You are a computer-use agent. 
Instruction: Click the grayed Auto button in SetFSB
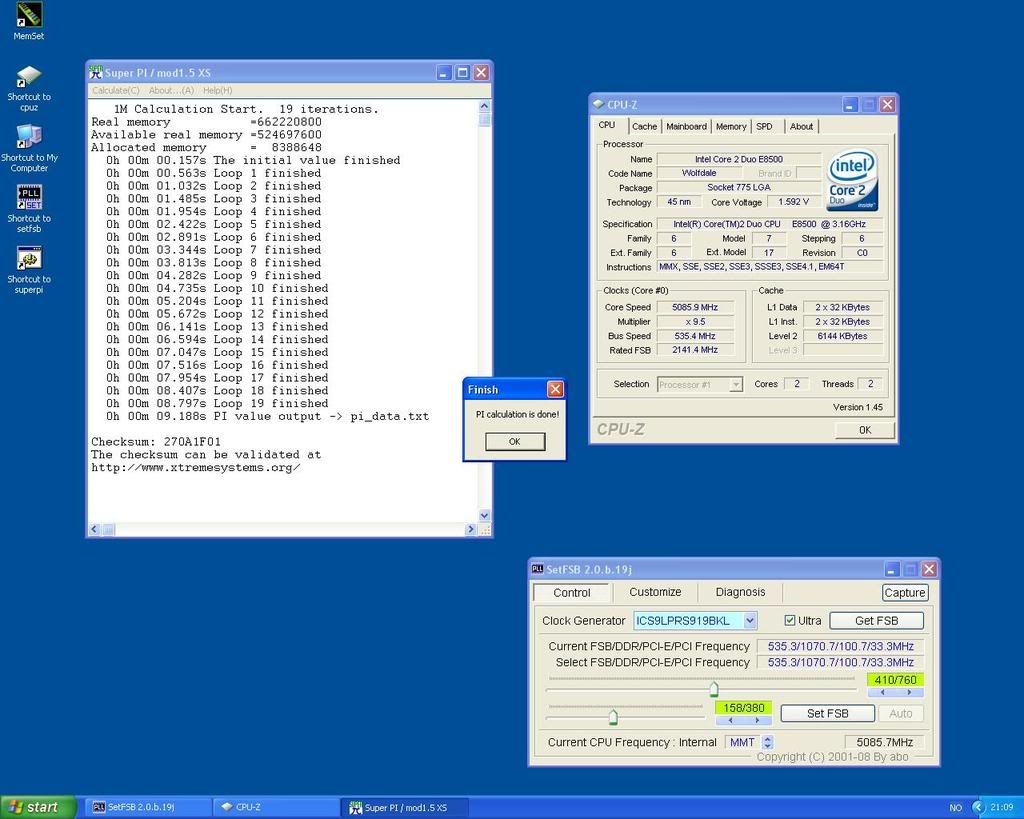(901, 713)
